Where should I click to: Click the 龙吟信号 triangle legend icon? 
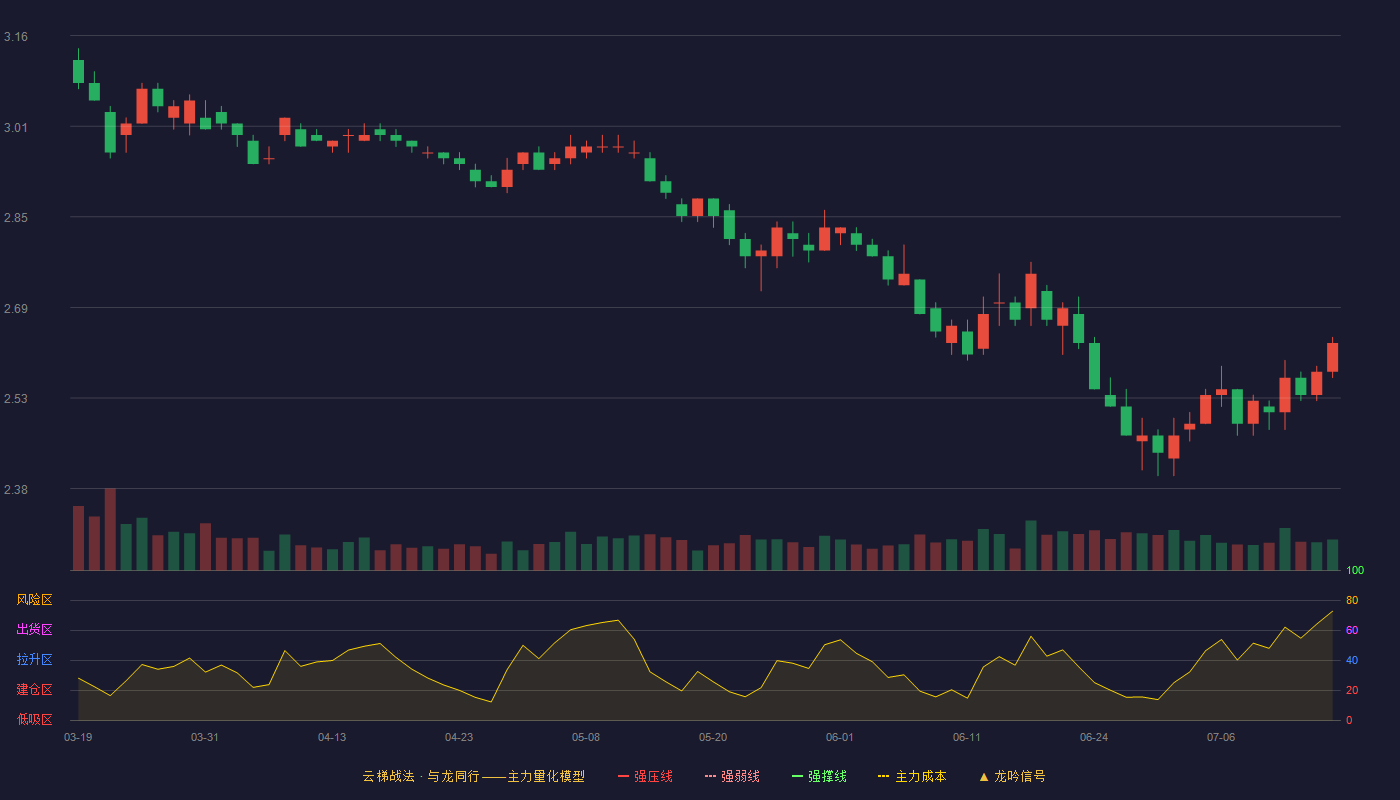point(984,776)
